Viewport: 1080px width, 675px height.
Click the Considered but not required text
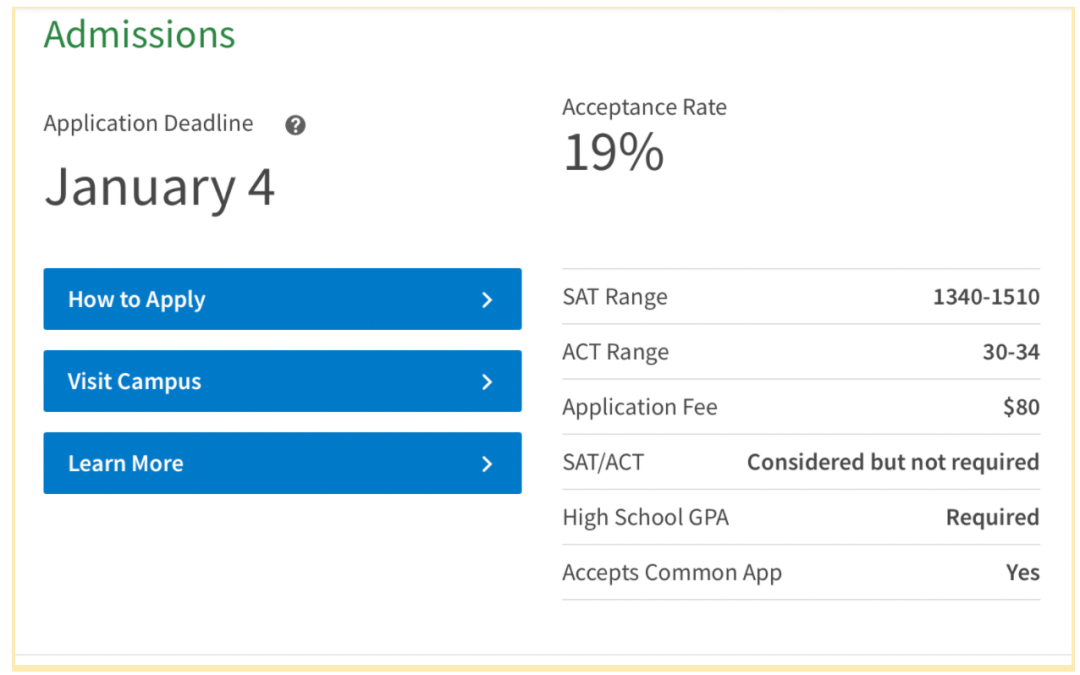[x=893, y=462]
